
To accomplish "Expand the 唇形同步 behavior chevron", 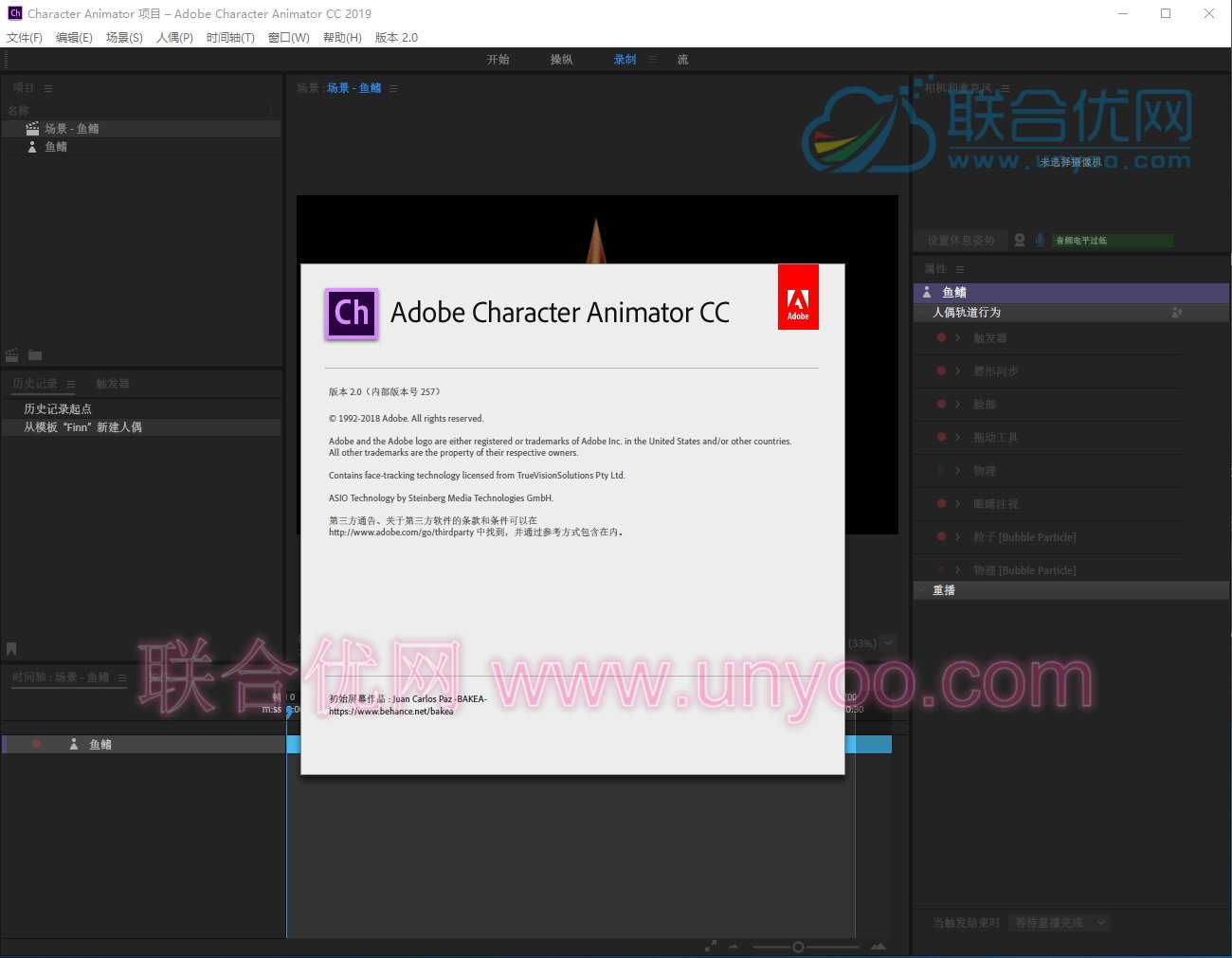I will (x=958, y=371).
